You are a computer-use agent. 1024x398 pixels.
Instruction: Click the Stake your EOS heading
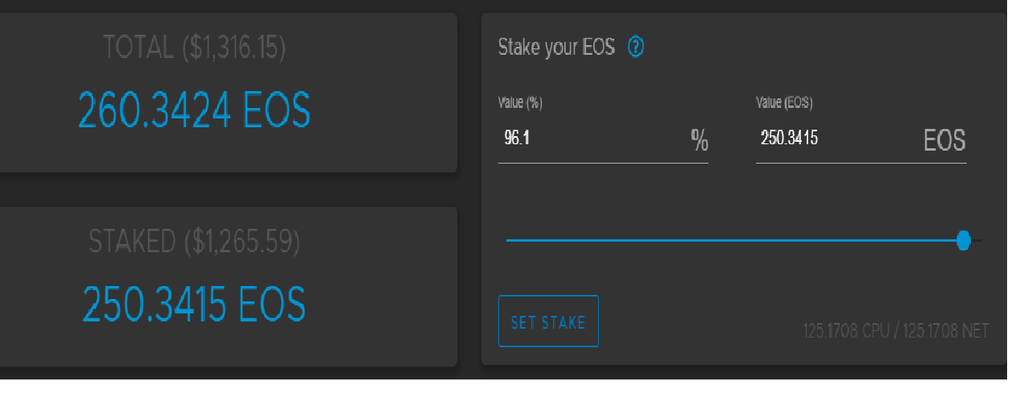pos(556,48)
